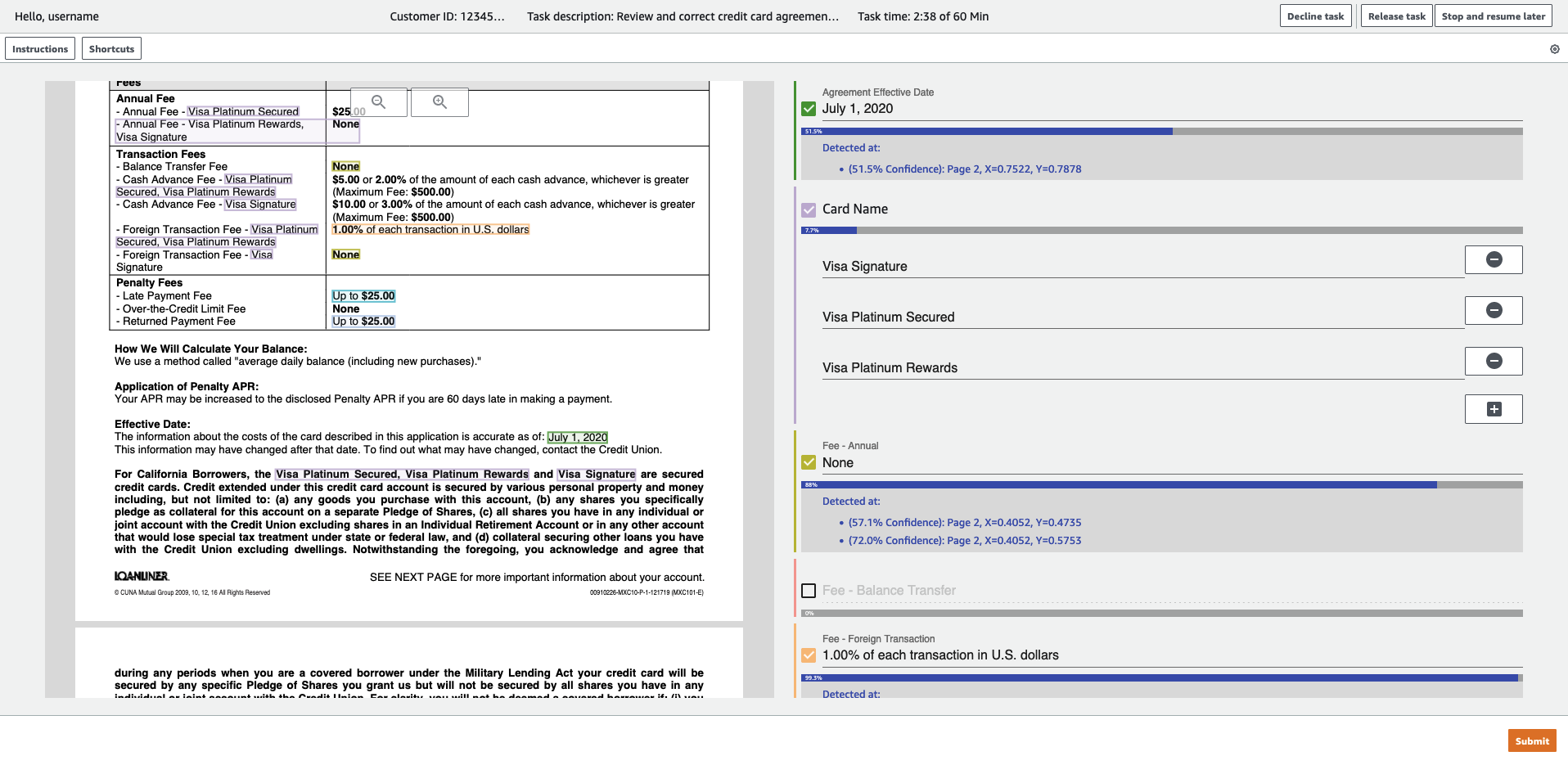Edit the Visa Signature card name field
Image resolution: width=1568 pixels, height=765 pixels.
[1142, 267]
